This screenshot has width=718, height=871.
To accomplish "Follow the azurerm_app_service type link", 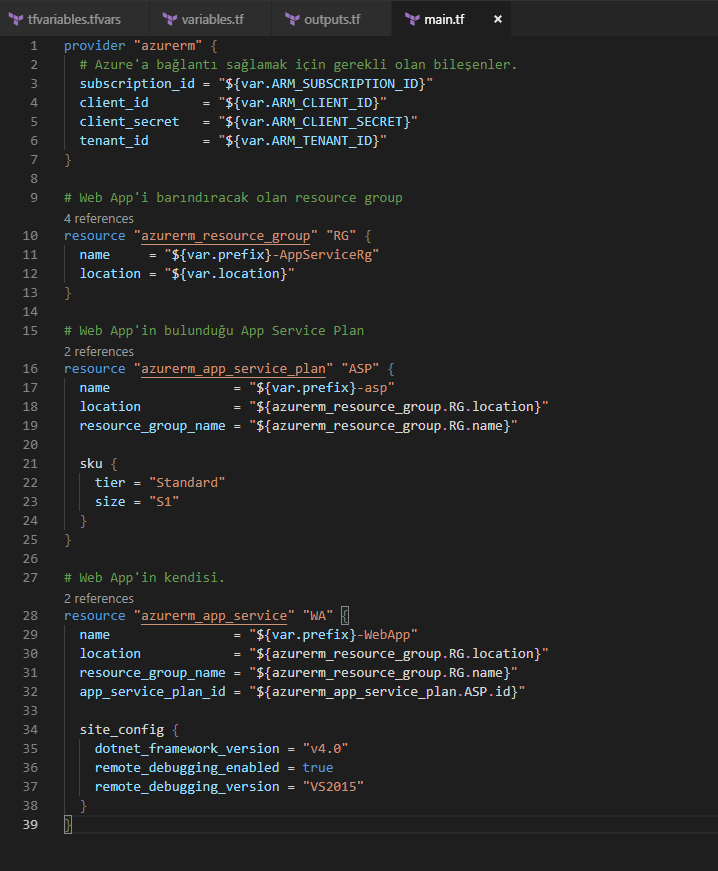I will (x=214, y=615).
